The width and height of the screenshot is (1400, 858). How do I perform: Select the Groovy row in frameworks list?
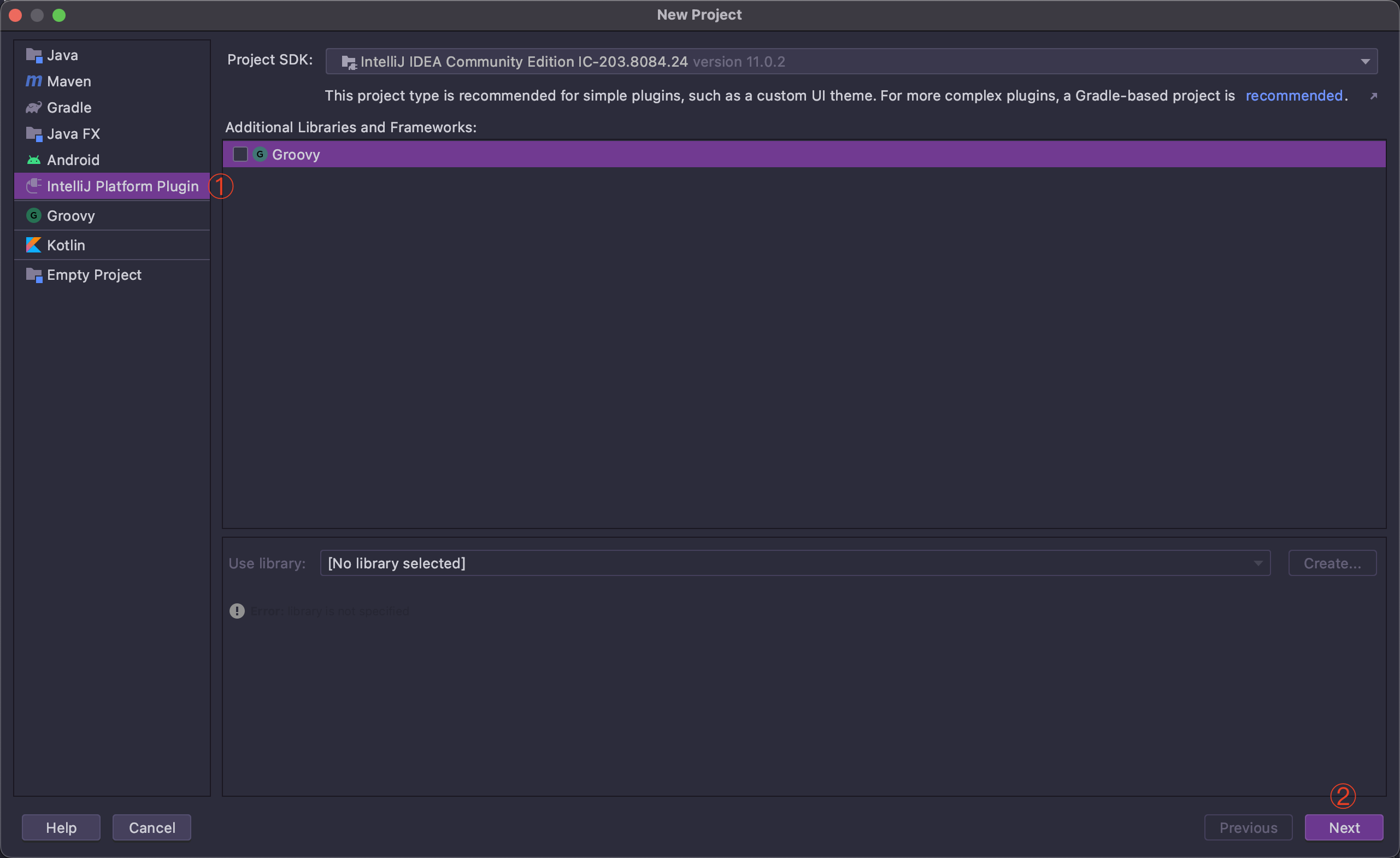click(804, 154)
